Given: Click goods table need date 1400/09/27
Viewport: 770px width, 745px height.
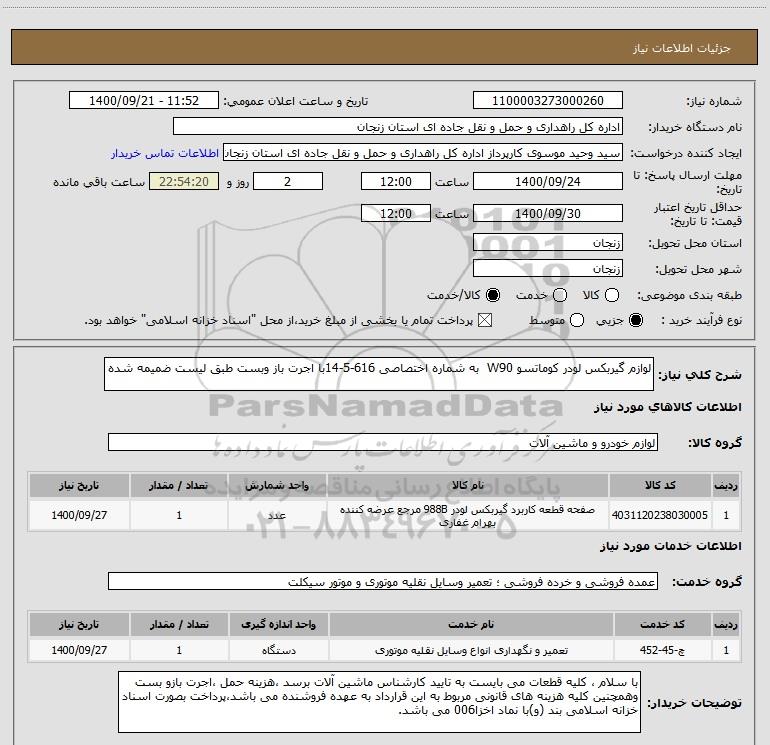Looking at the screenshot, I should pyautogui.click(x=79, y=515).
